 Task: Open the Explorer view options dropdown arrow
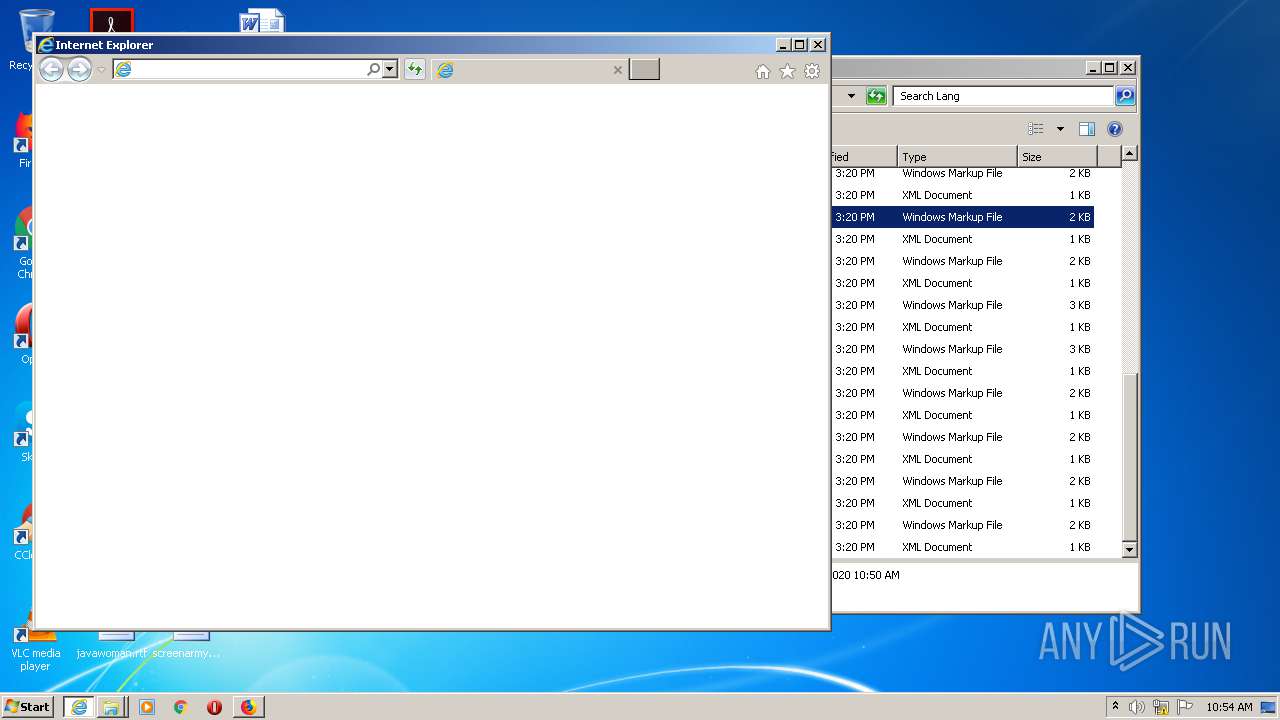click(1060, 129)
